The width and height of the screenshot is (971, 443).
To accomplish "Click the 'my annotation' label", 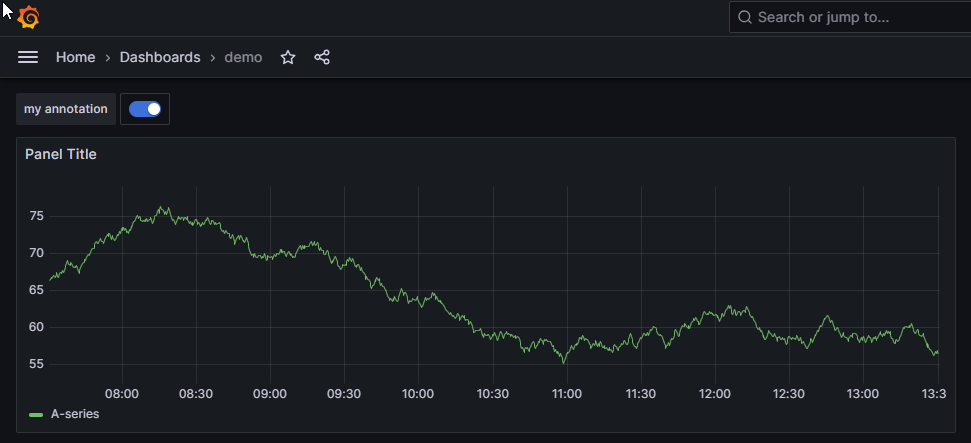I will [x=66, y=109].
